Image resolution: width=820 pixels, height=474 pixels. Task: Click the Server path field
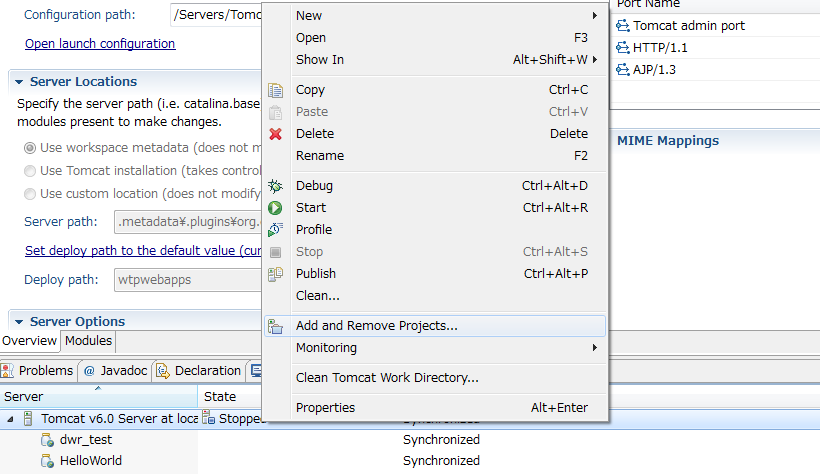click(188, 222)
